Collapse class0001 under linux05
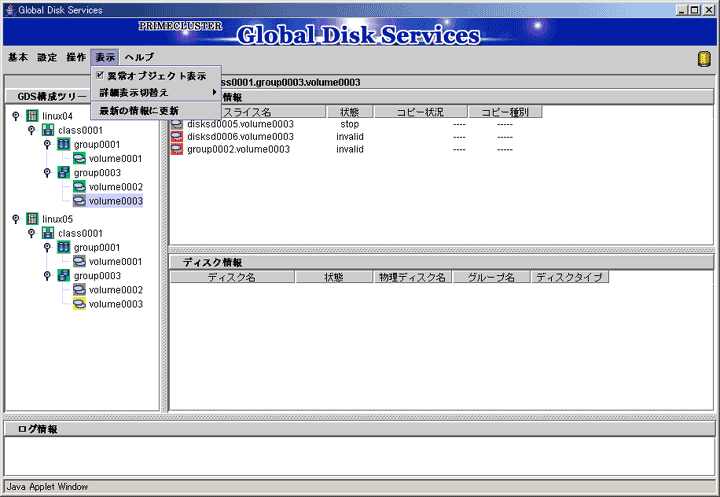 [x=32, y=232]
